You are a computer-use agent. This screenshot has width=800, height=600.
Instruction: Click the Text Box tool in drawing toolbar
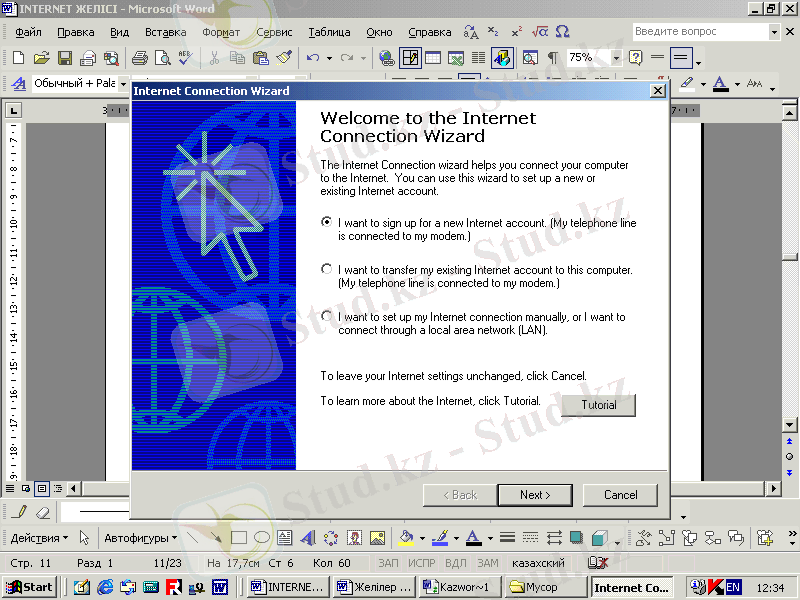pyautogui.click(x=285, y=538)
